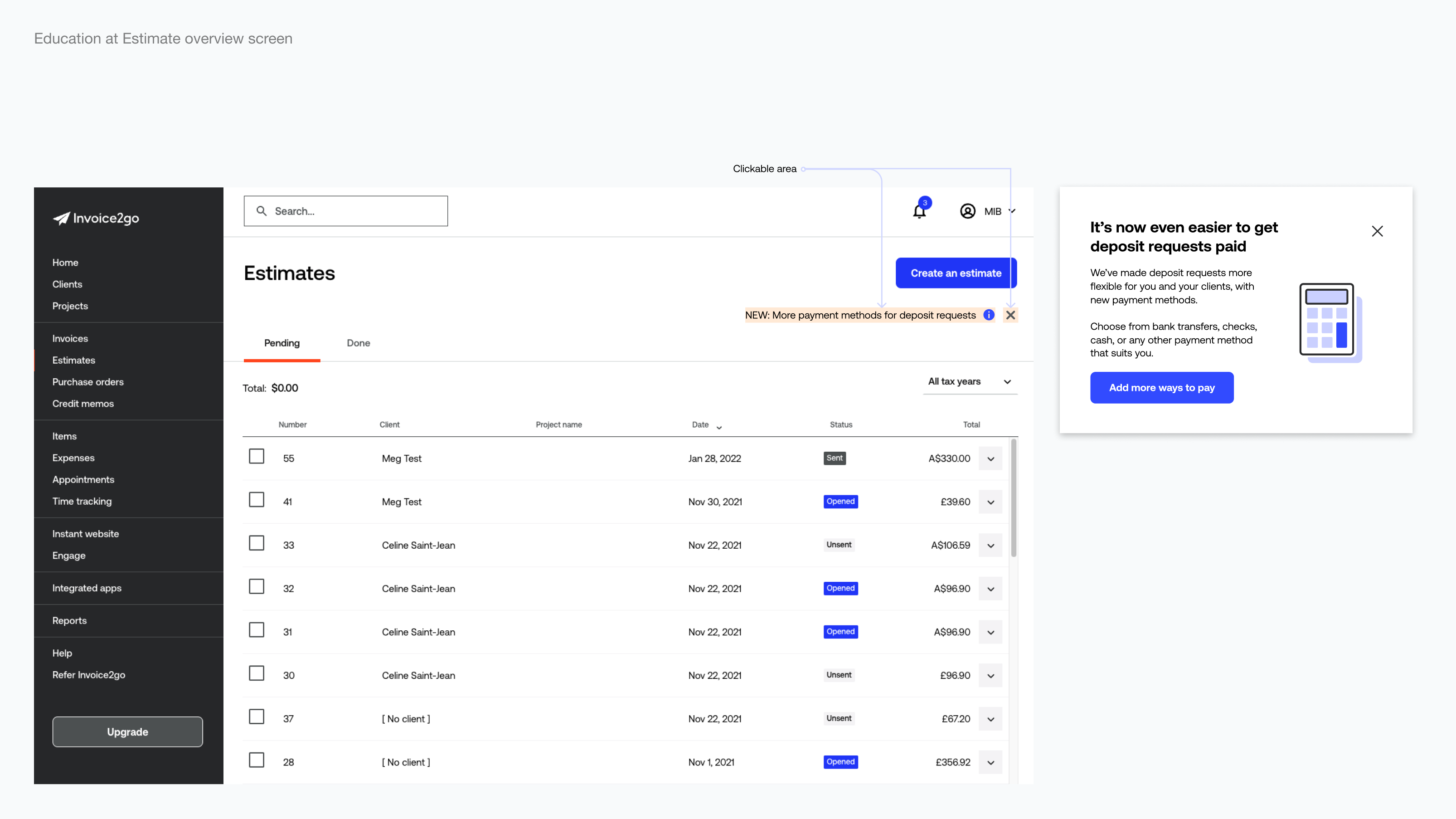This screenshot has width=1456, height=819.
Task: Open the notifications bell icon
Action: coord(920,211)
